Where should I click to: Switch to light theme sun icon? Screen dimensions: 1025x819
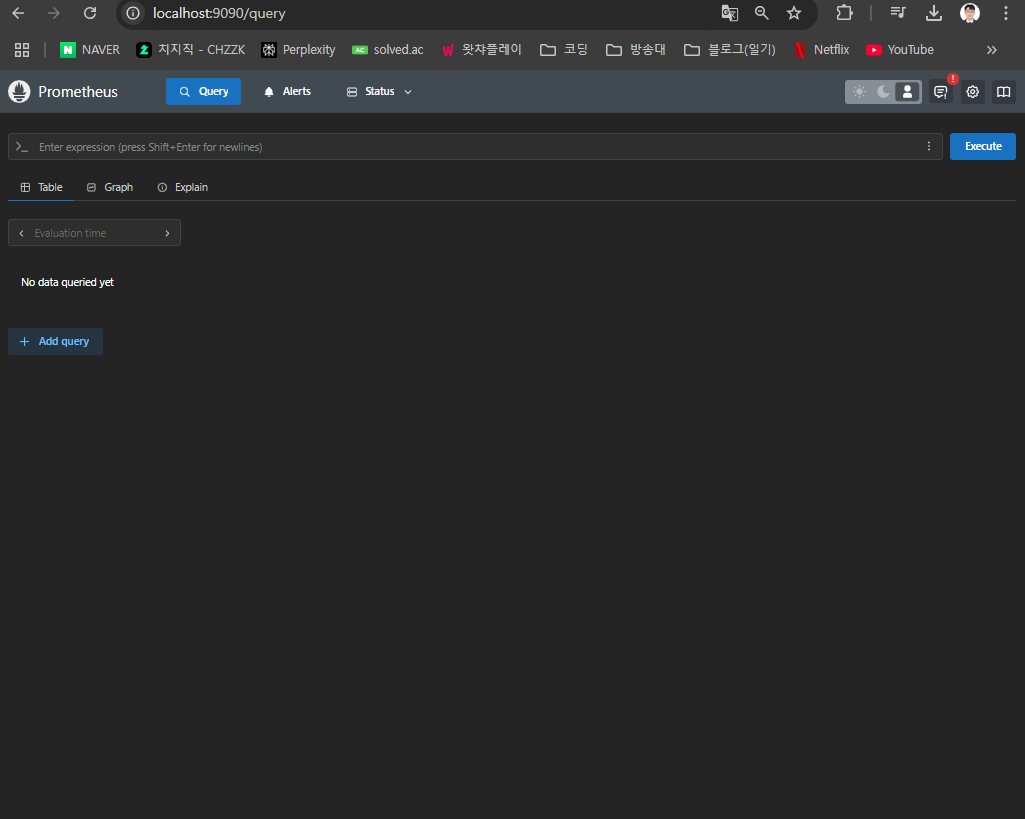pos(860,92)
